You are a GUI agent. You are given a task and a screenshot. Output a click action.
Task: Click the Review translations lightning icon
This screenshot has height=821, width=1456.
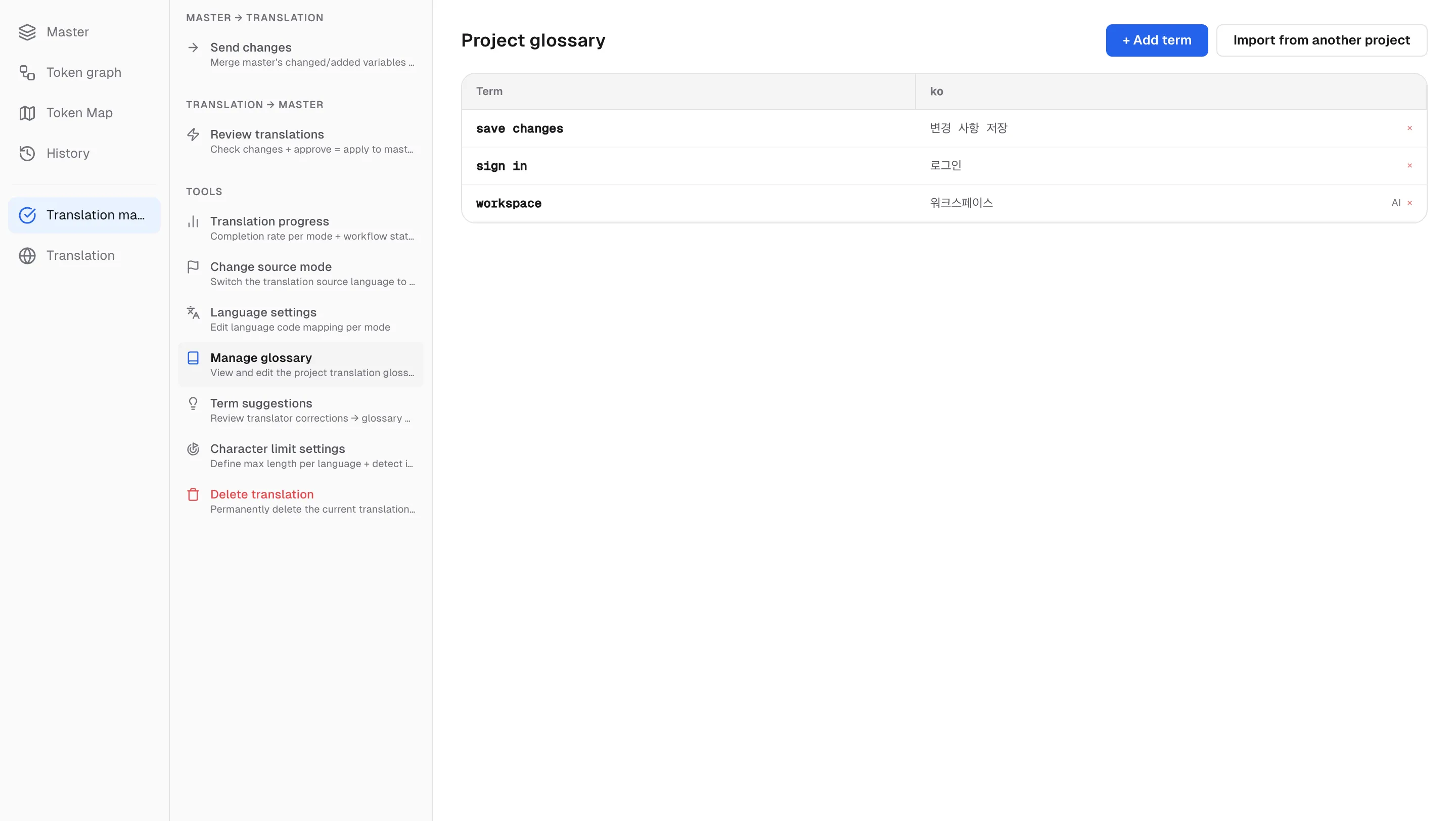point(193,134)
